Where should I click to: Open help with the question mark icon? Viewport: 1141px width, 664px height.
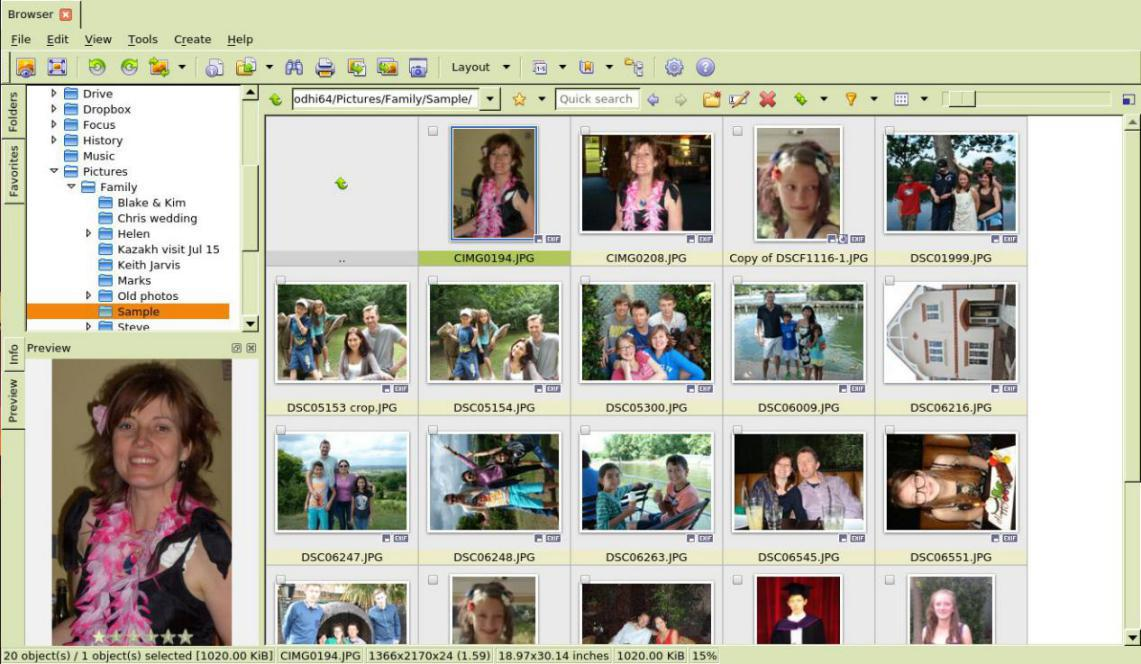(705, 68)
